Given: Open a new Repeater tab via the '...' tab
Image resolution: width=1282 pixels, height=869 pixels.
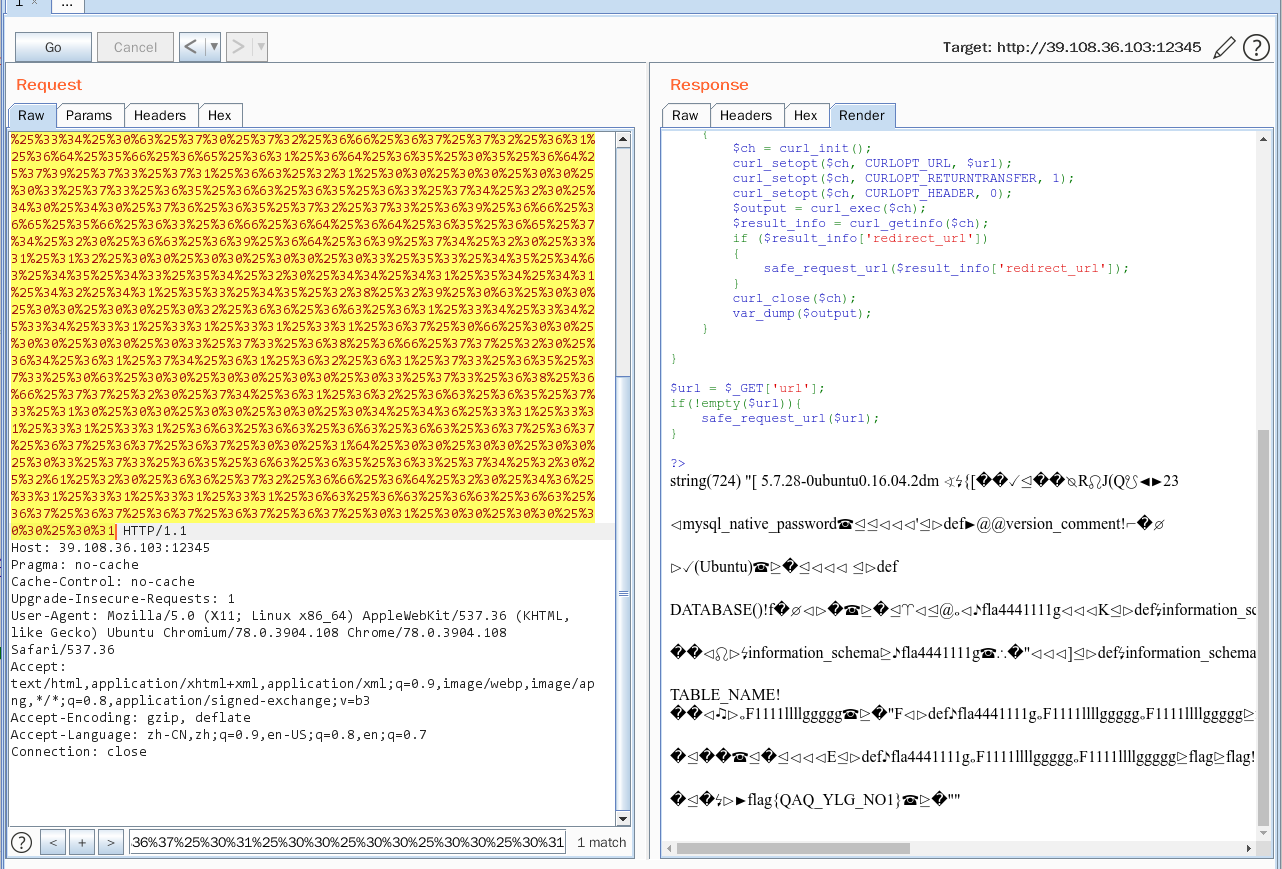Looking at the screenshot, I should tap(67, 4).
